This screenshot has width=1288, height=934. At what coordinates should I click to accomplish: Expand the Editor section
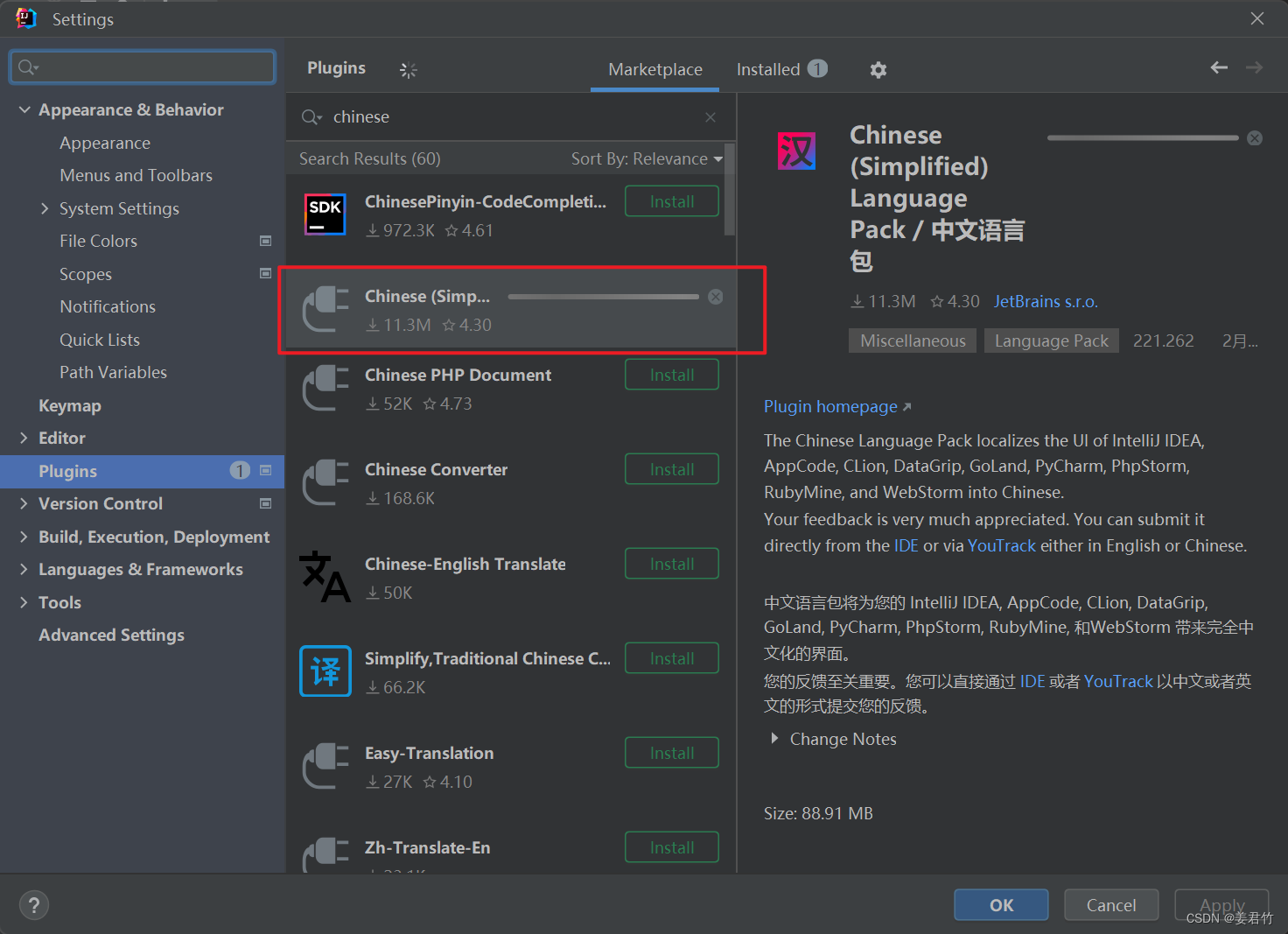pyautogui.click(x=24, y=438)
